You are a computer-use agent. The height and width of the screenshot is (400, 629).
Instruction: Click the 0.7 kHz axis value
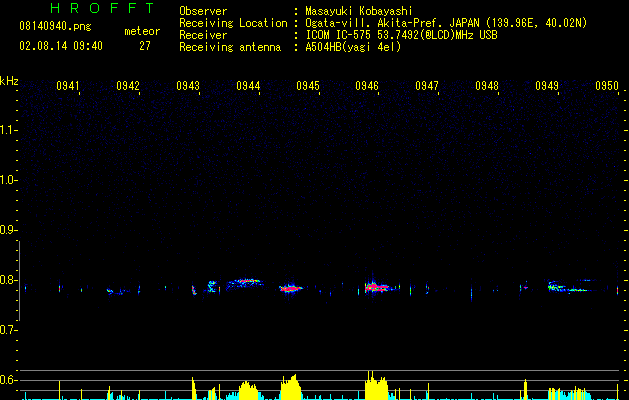tap(8, 330)
